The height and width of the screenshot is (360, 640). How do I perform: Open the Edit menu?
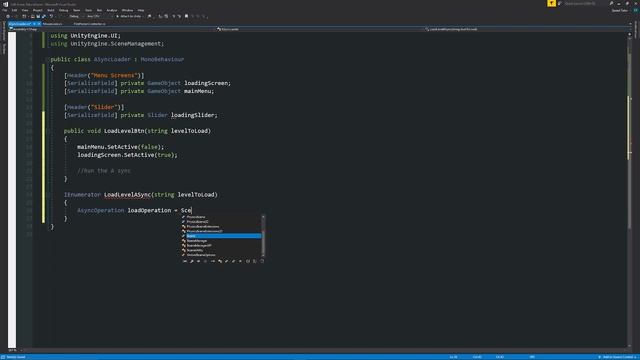[x=15, y=10]
